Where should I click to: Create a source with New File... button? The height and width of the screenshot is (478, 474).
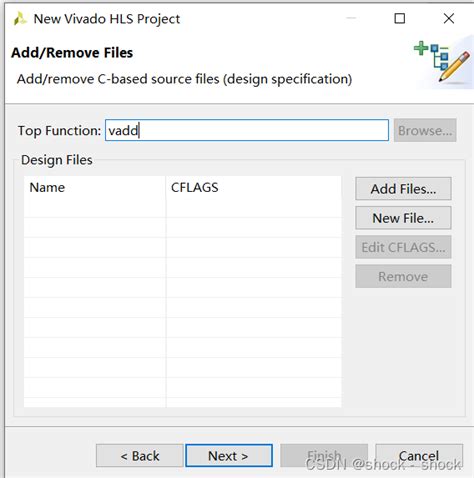[x=403, y=218]
